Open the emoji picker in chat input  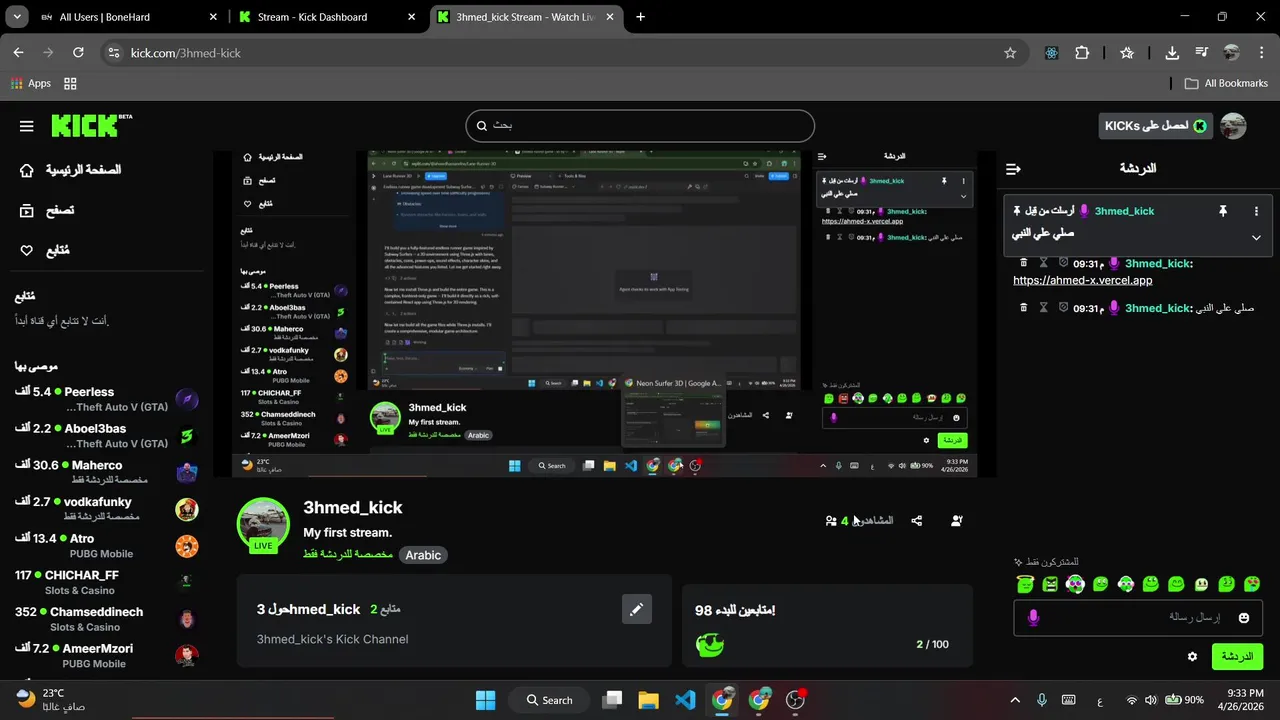pyautogui.click(x=1244, y=618)
